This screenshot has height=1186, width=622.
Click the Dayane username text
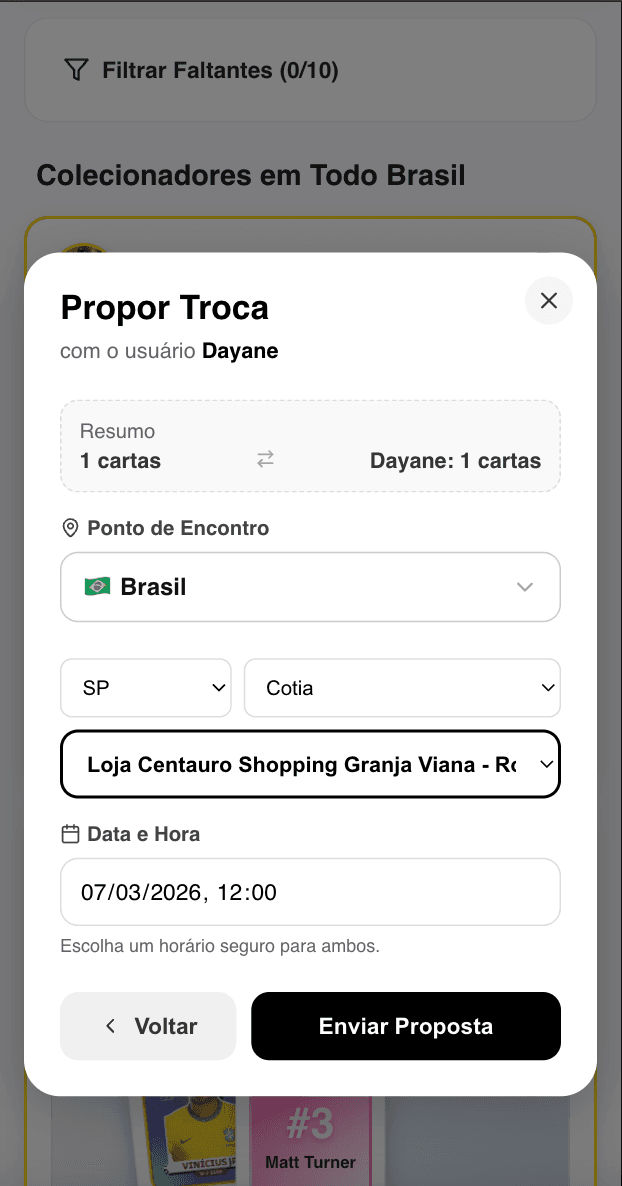240,351
